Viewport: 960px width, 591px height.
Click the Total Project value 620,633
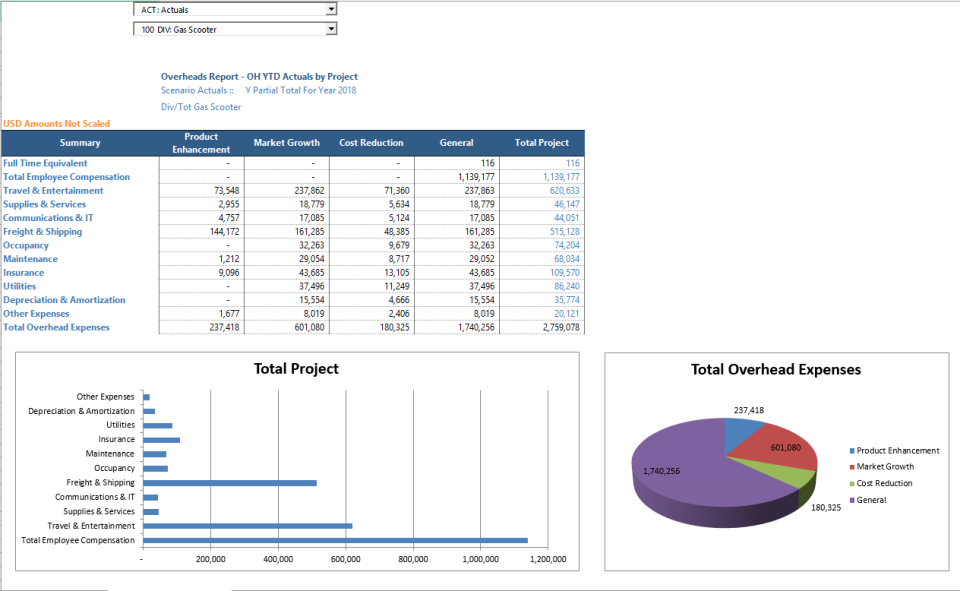click(564, 190)
